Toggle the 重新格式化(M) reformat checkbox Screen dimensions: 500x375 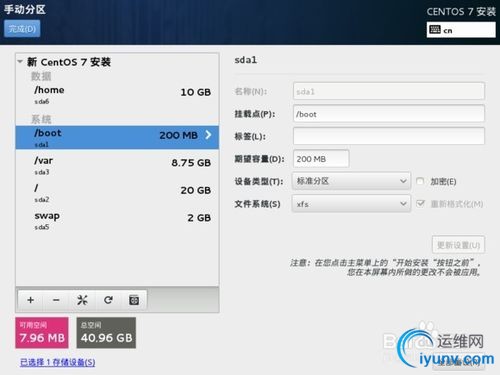(x=420, y=203)
